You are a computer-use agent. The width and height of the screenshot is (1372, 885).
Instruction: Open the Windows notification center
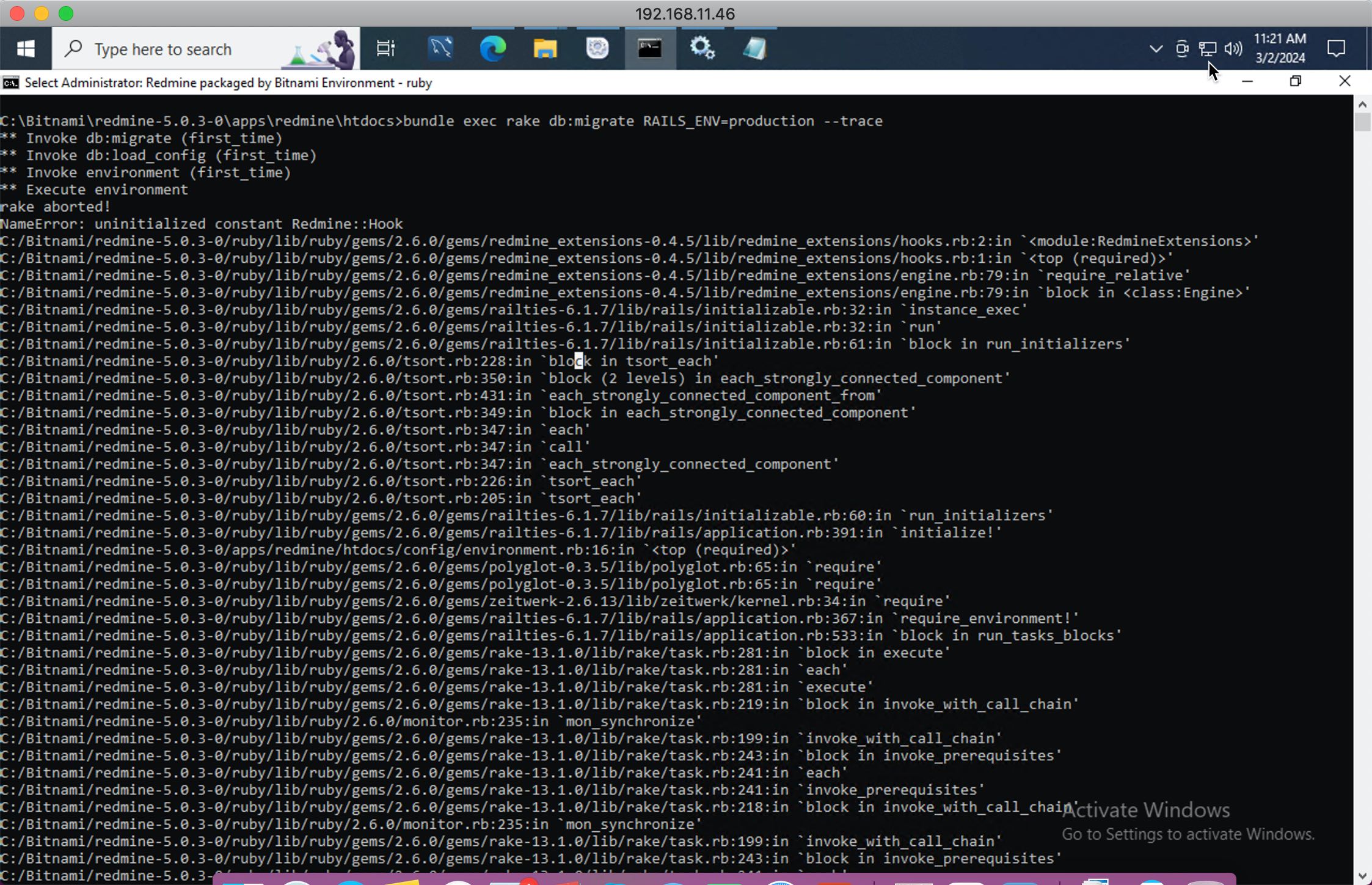1336,48
